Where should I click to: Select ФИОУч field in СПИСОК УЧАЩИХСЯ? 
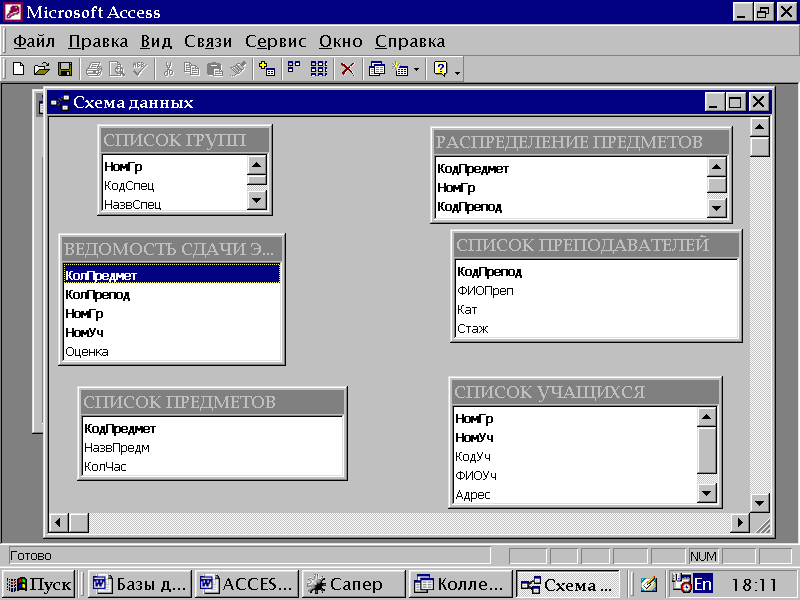(575, 476)
